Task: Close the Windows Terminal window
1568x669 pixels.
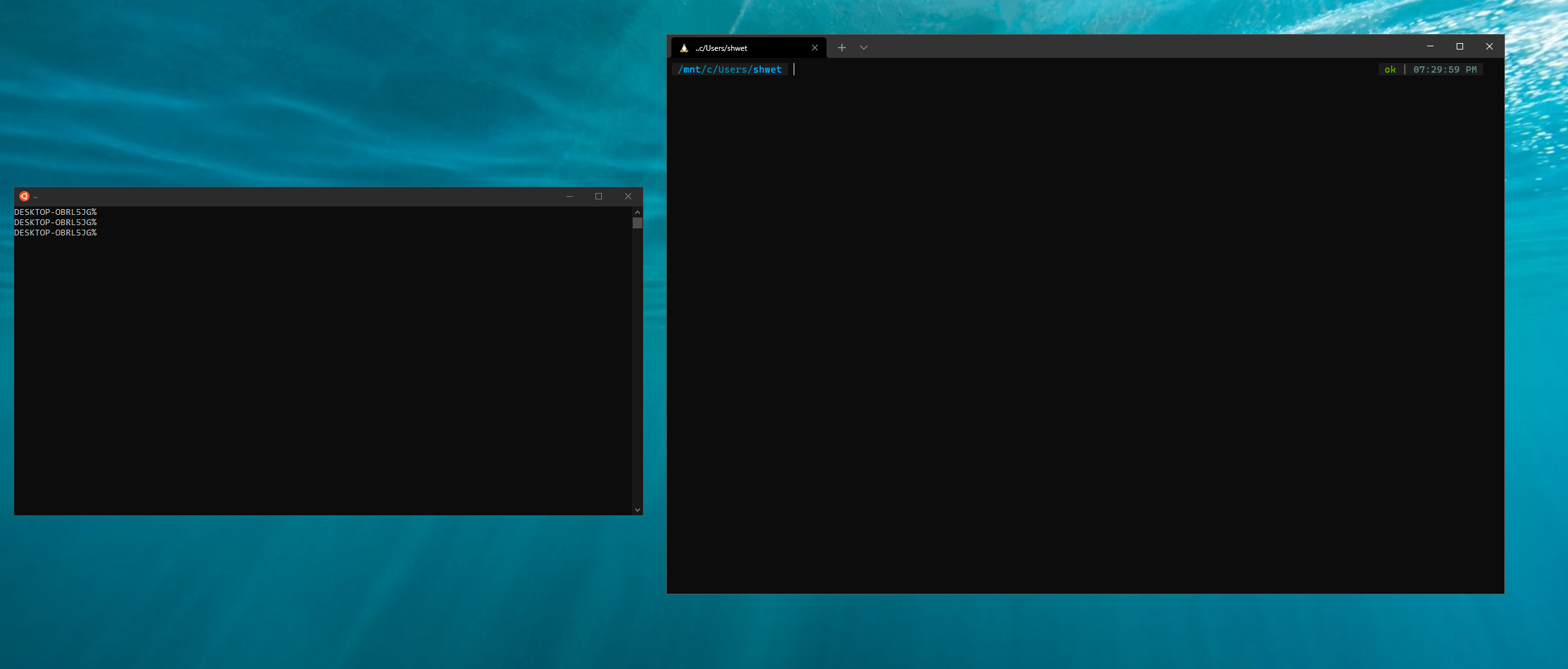Action: (x=1489, y=46)
